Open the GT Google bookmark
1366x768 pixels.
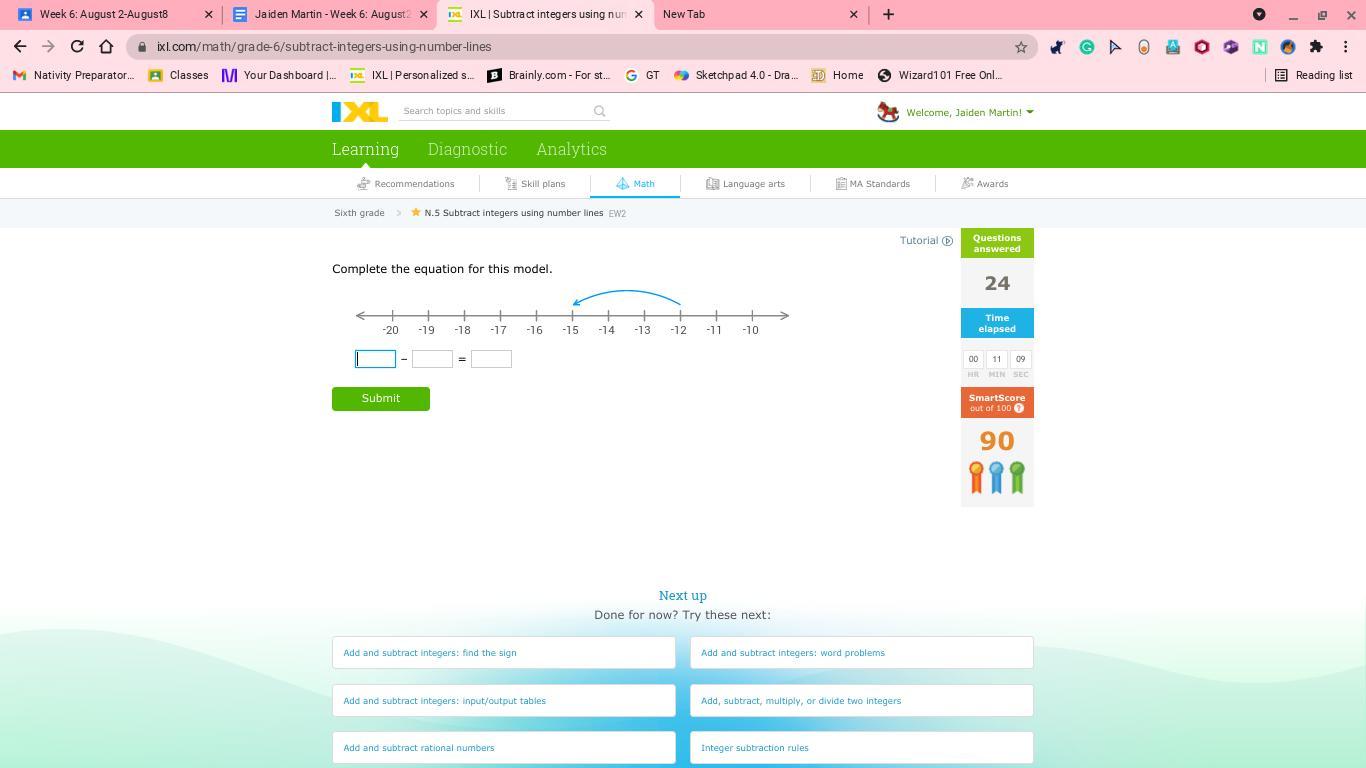coord(642,75)
